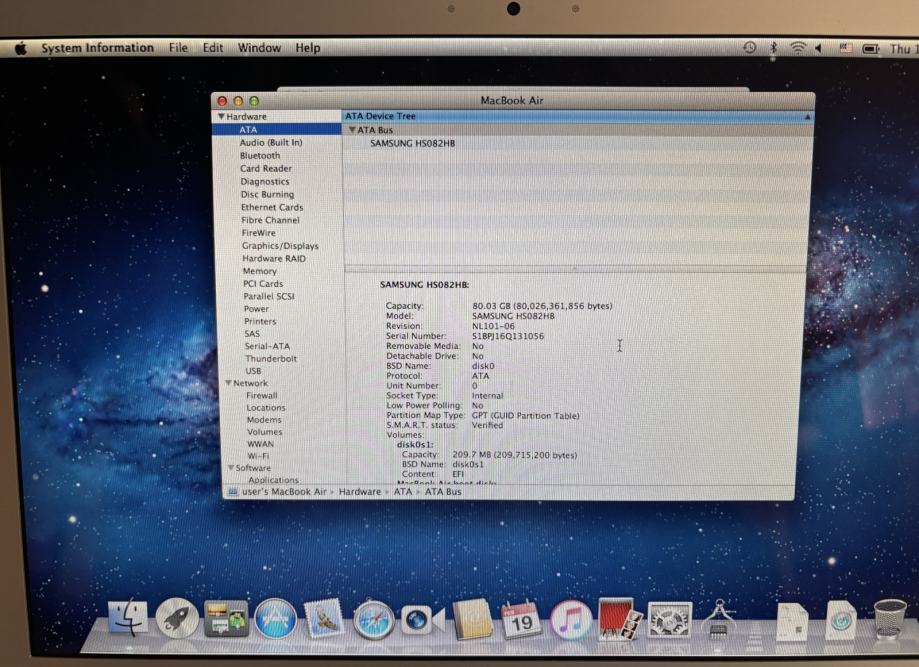Open Time Machine menu bar icon
The width and height of the screenshot is (919, 667).
point(750,48)
